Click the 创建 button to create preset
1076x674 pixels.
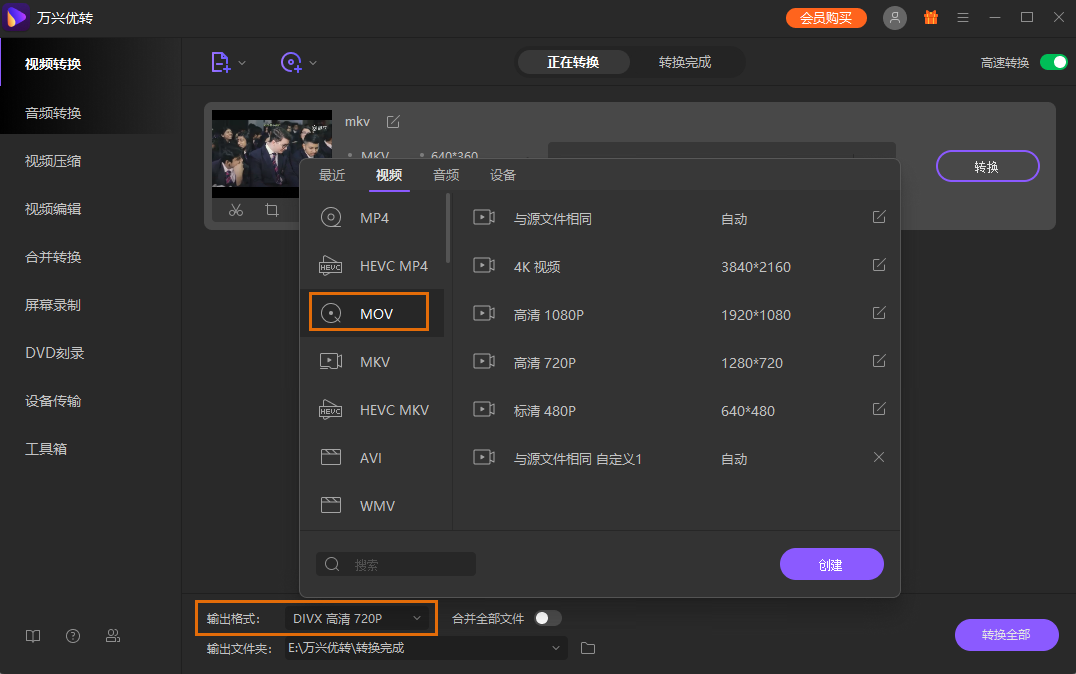pyautogui.click(x=831, y=563)
